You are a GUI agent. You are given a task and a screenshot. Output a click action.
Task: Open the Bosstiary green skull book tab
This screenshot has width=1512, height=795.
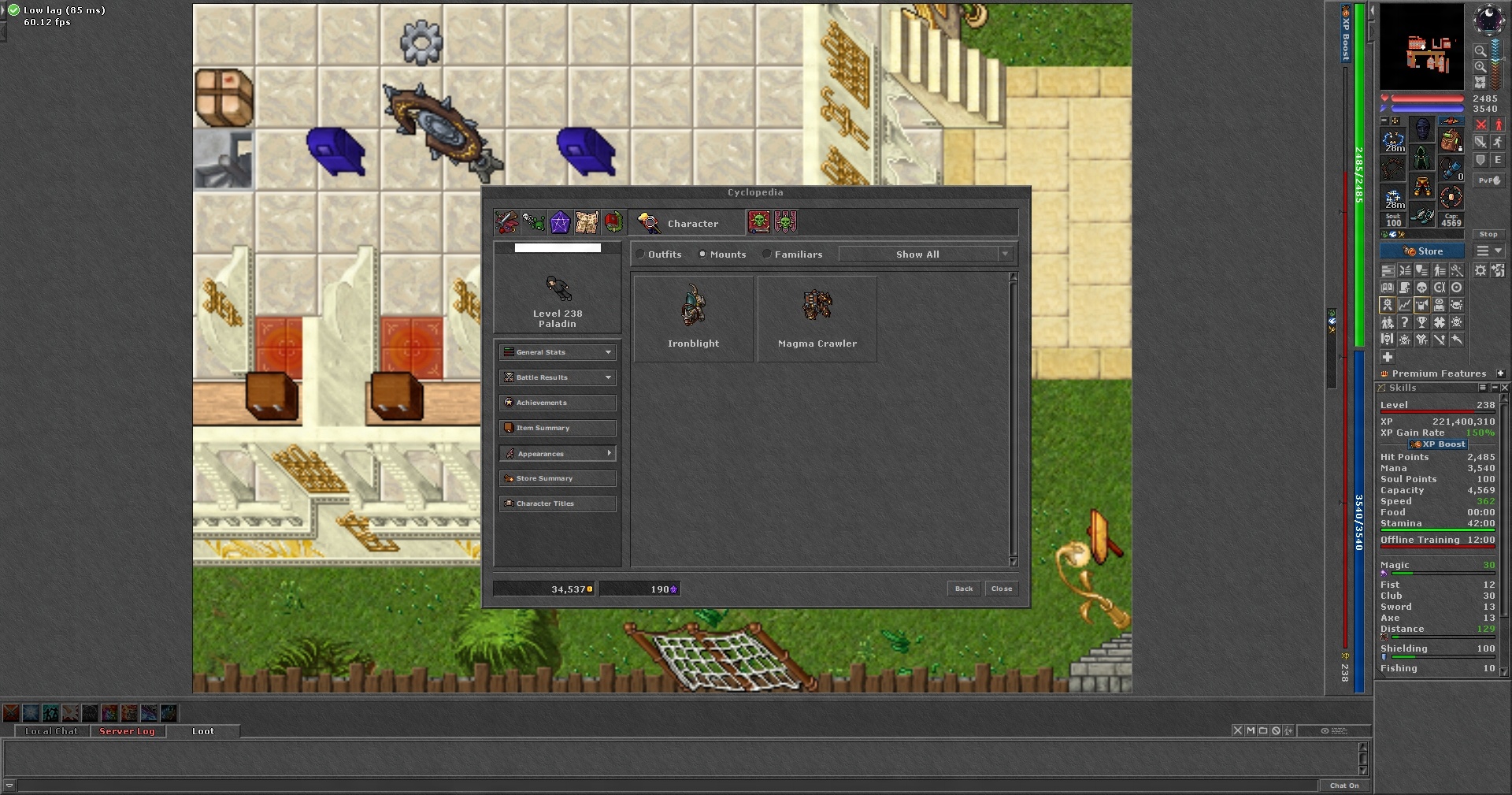[759, 222]
